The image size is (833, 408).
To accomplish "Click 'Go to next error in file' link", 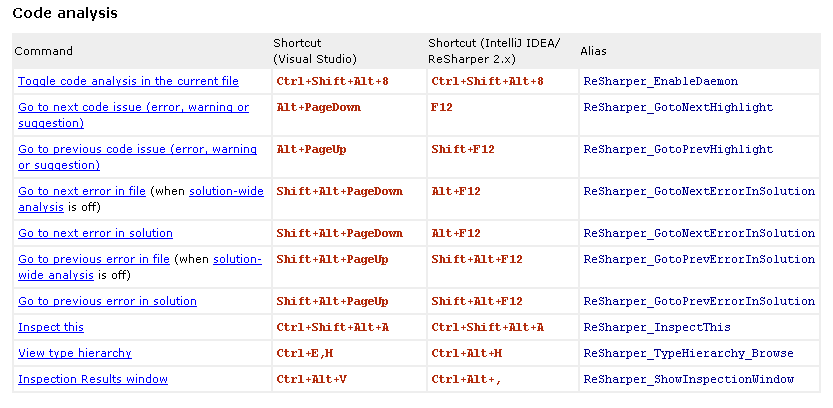I will [x=82, y=191].
